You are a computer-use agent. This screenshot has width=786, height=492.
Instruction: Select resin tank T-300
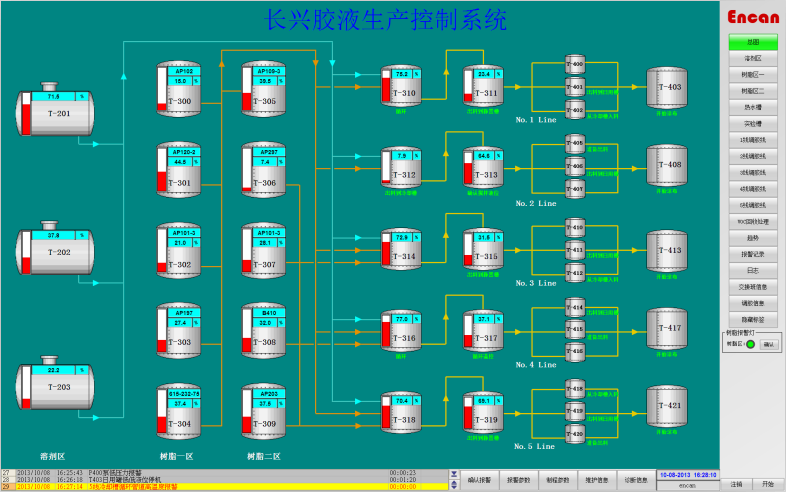178,89
